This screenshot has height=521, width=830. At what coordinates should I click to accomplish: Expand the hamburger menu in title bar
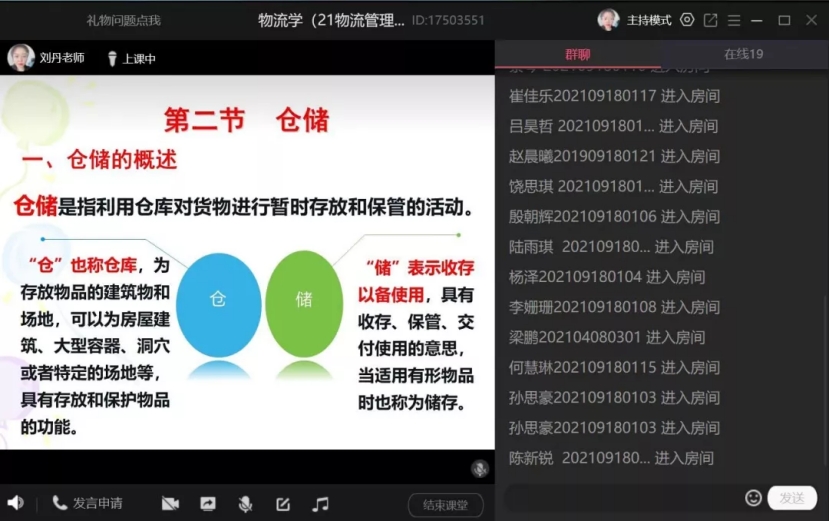(735, 20)
